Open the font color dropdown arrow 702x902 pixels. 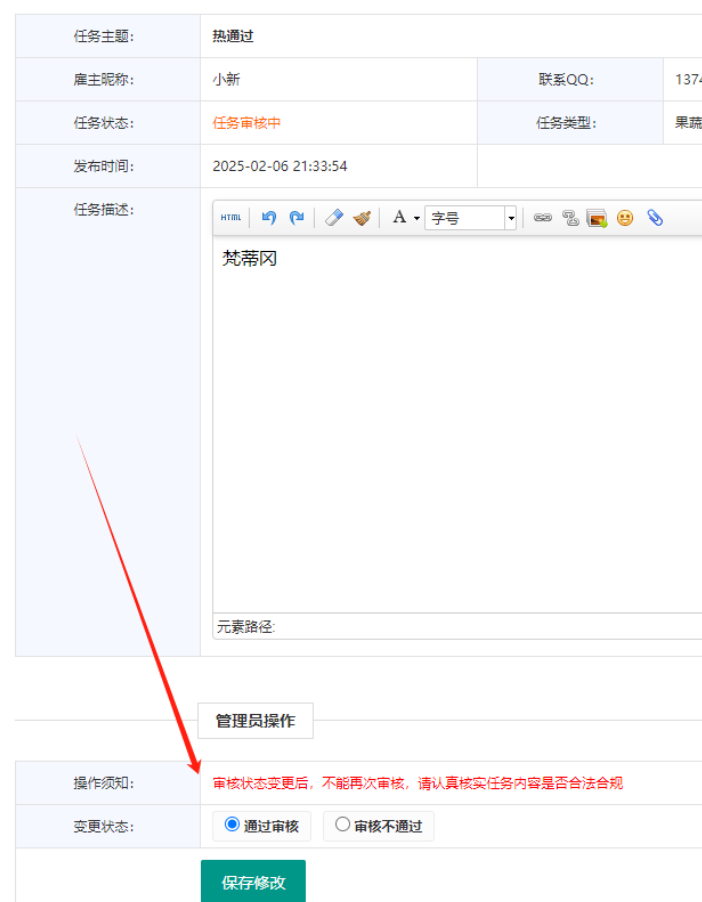tap(417, 218)
